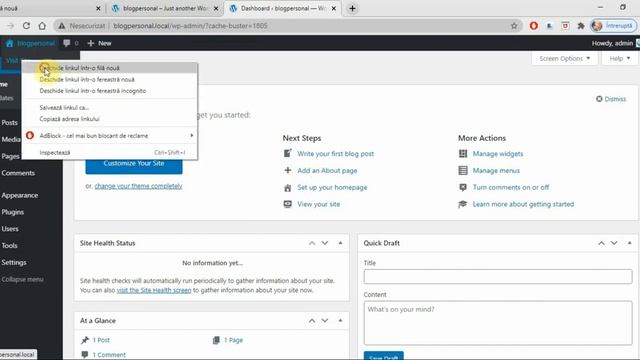Move Quick Draft panel down
This screenshot has height=360, width=640.
click(x=614, y=243)
